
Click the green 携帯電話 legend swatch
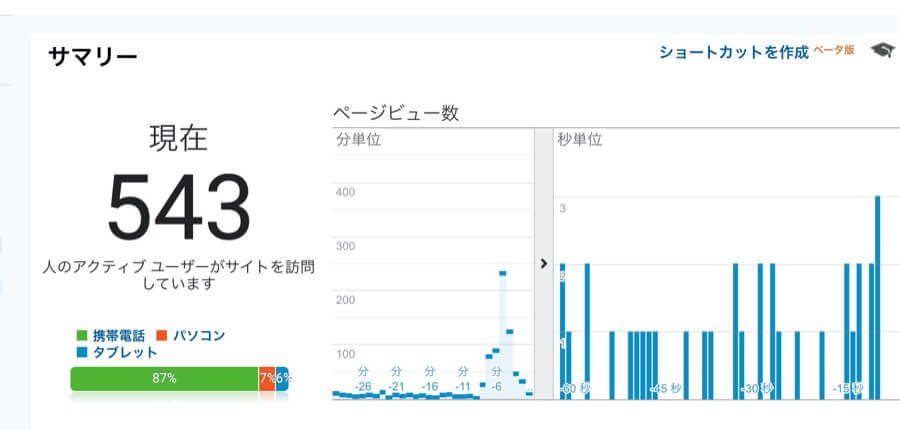coord(82,336)
